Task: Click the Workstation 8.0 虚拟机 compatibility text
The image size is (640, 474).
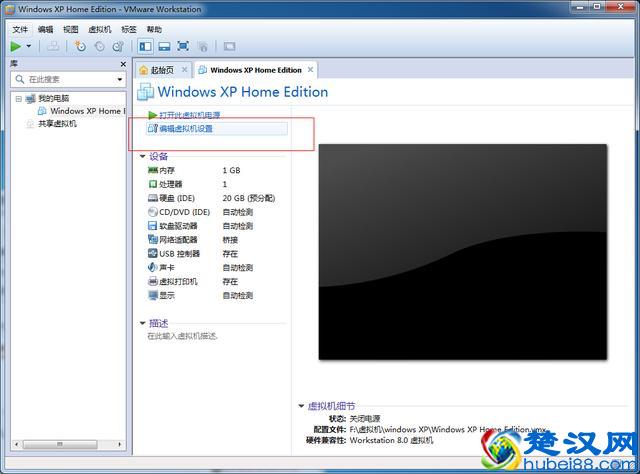Action: (391, 441)
